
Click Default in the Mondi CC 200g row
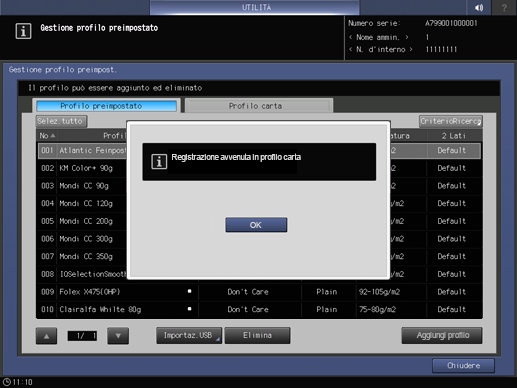(452, 221)
